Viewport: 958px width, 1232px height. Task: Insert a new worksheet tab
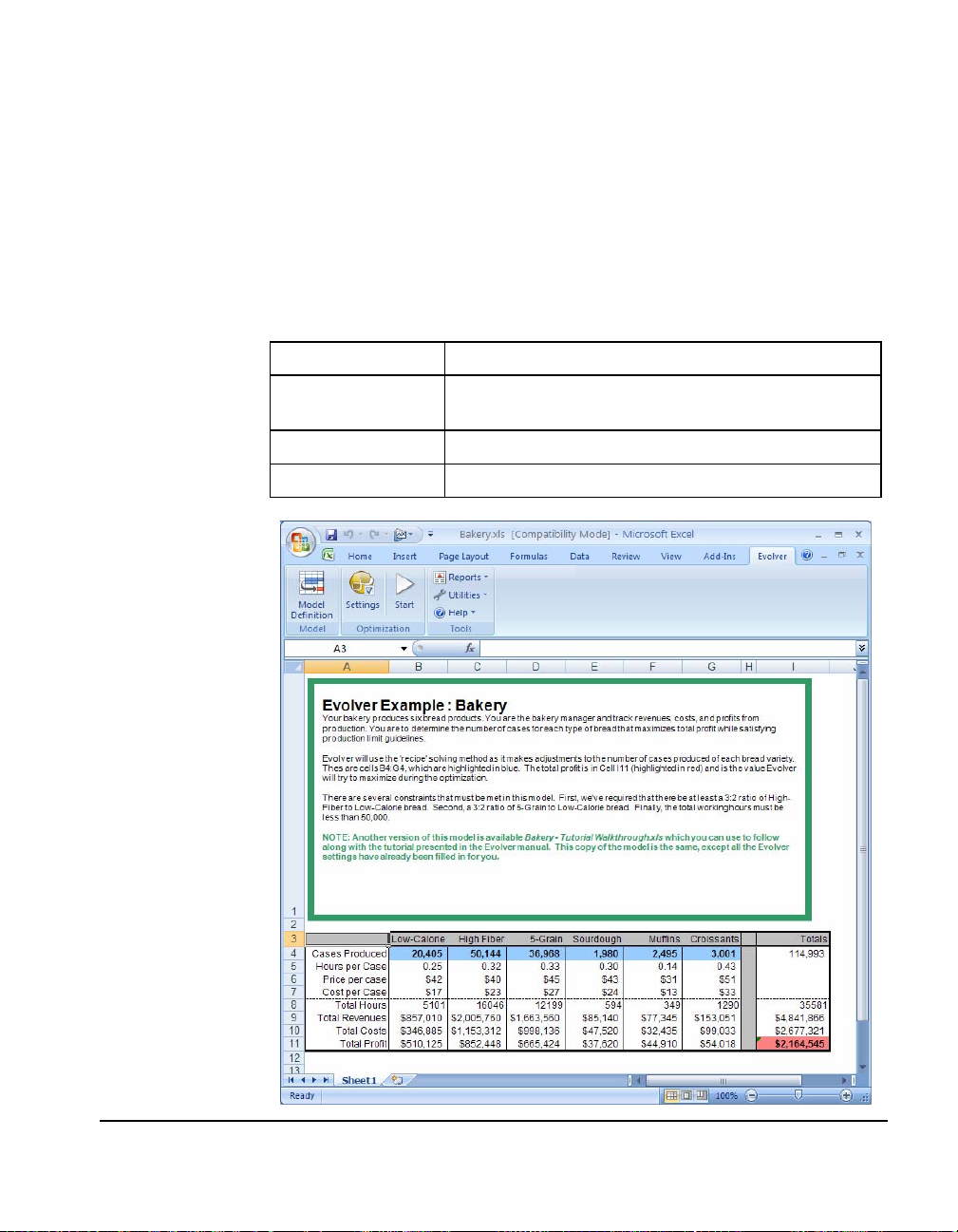(x=398, y=1080)
